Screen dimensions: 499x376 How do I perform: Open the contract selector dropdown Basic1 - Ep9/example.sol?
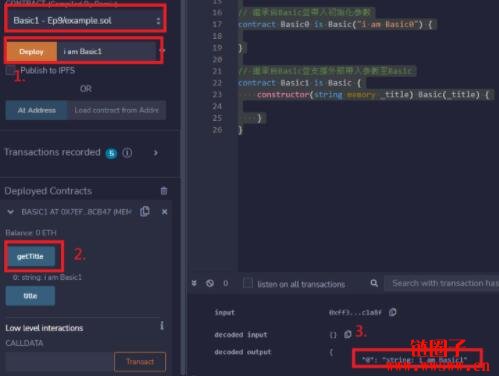point(86,20)
